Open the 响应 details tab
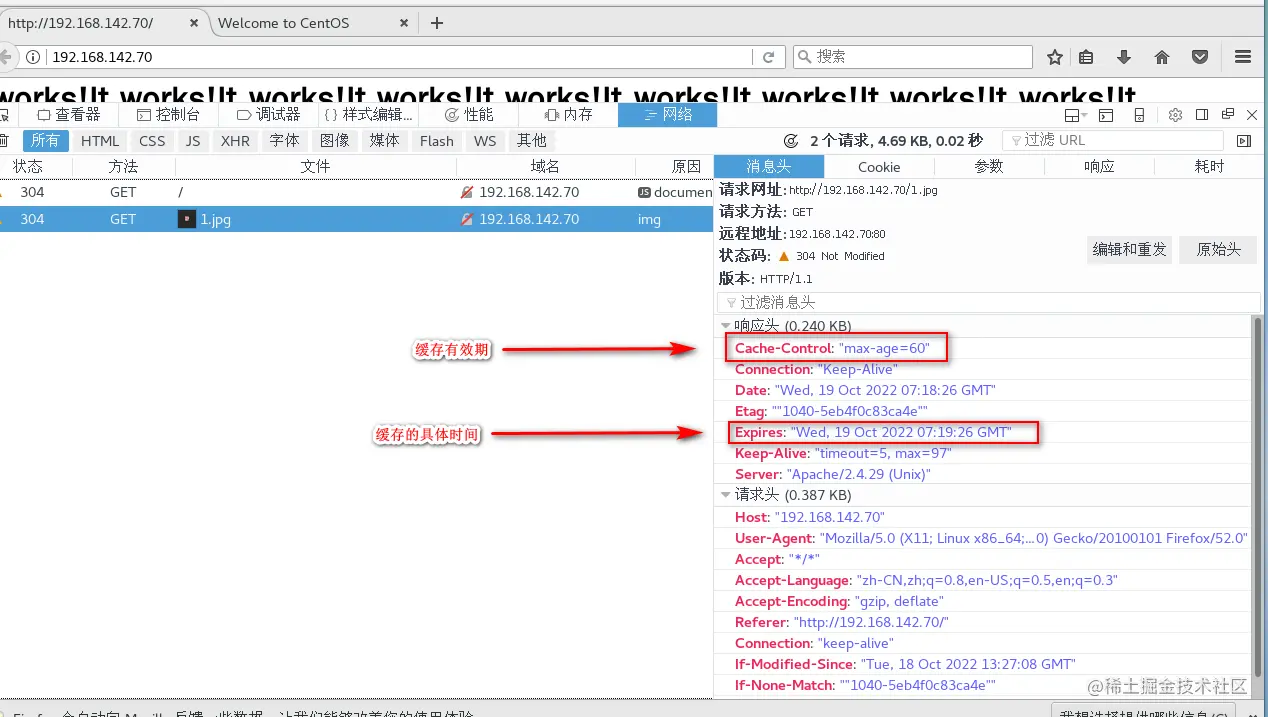 (1099, 167)
